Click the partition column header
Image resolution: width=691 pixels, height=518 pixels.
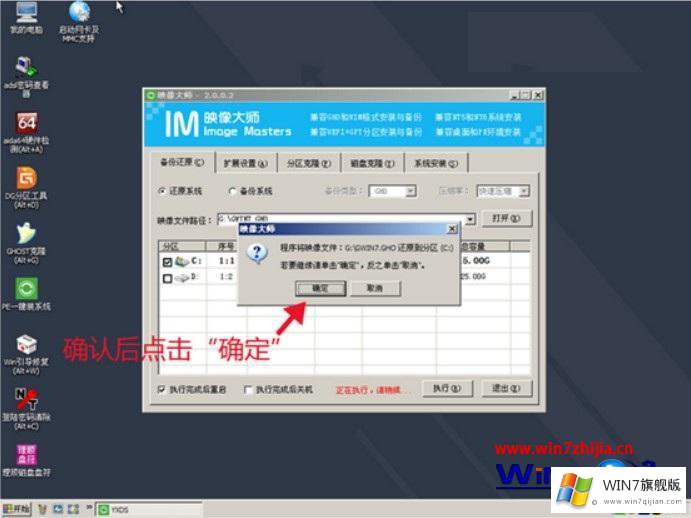(182, 246)
